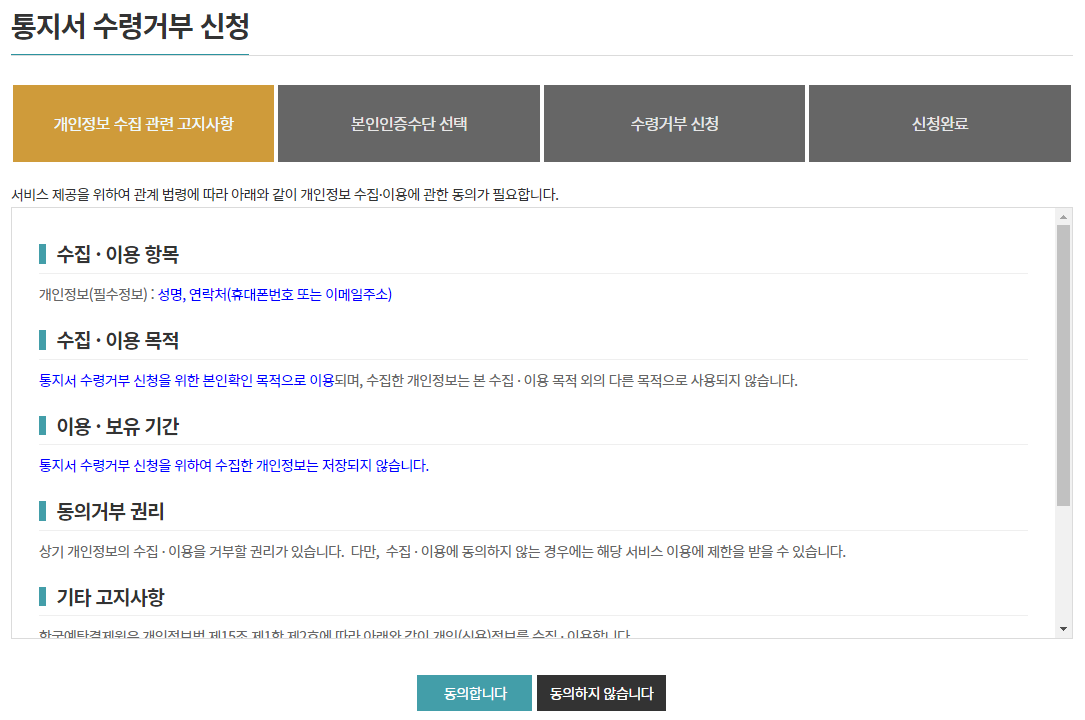This screenshot has height=720, width=1085.
Task: Click the scrollbar down arrow
Action: (1063, 630)
